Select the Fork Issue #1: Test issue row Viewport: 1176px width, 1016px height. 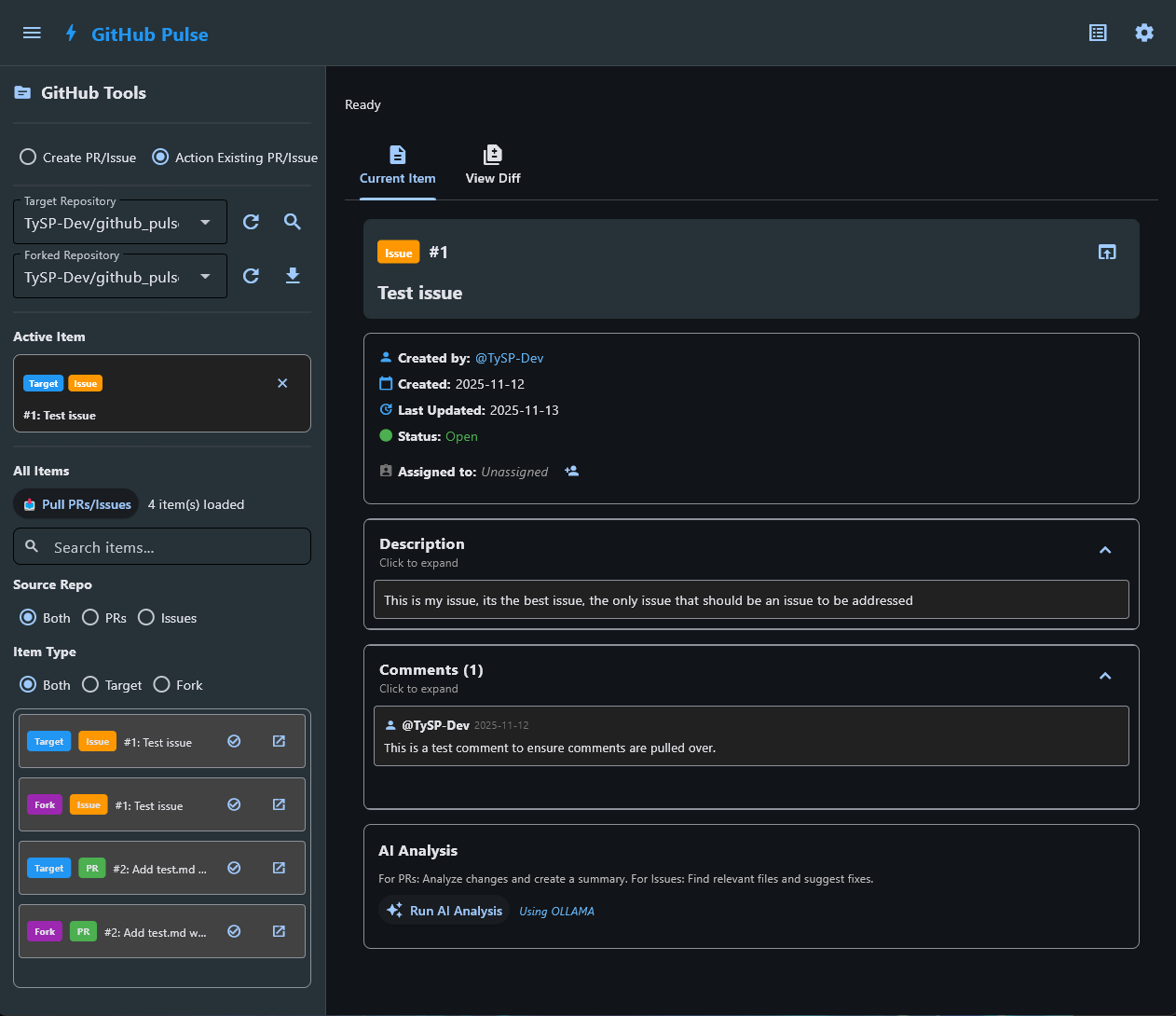point(162,804)
